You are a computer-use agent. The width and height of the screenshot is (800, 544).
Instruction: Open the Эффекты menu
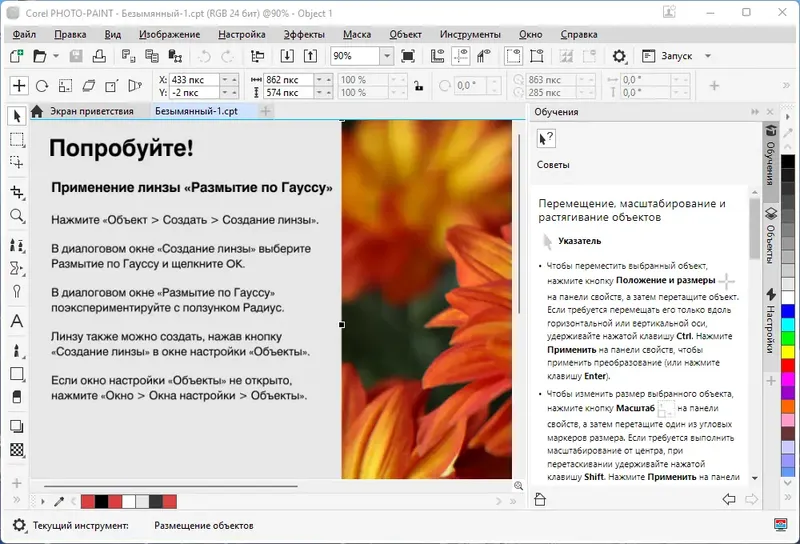coord(303,34)
